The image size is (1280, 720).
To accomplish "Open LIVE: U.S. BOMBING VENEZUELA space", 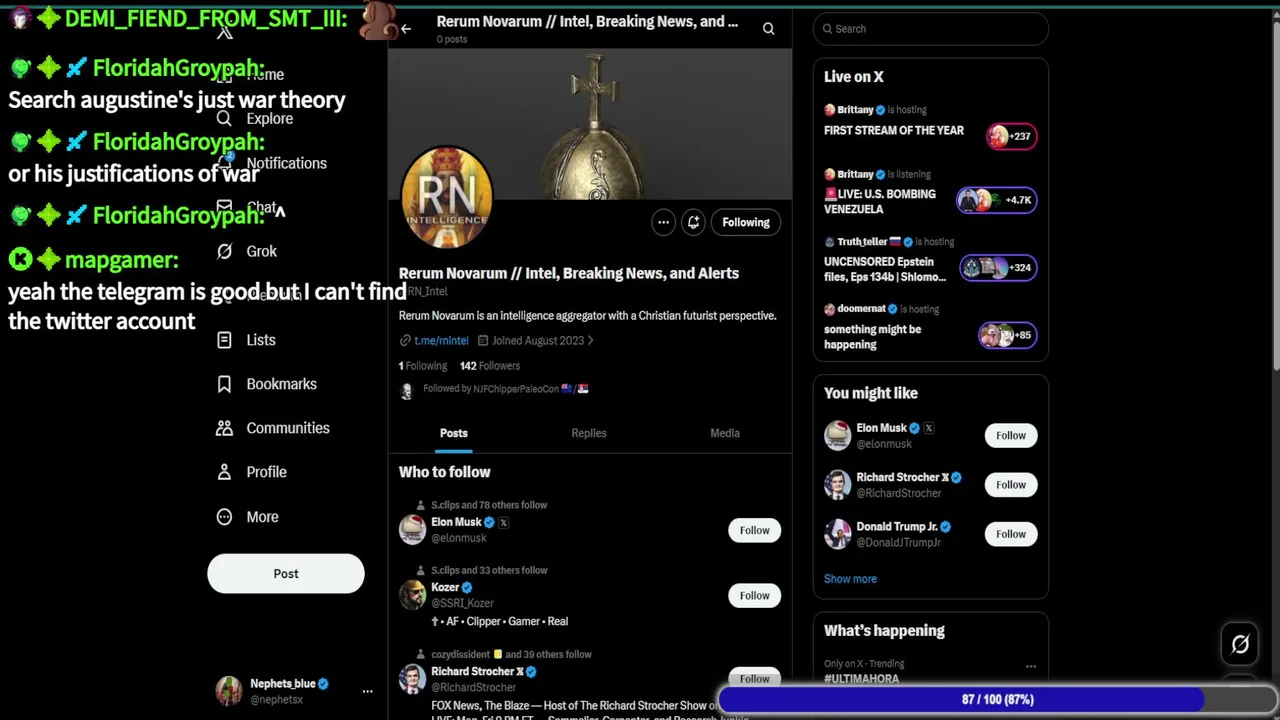I will (880, 201).
